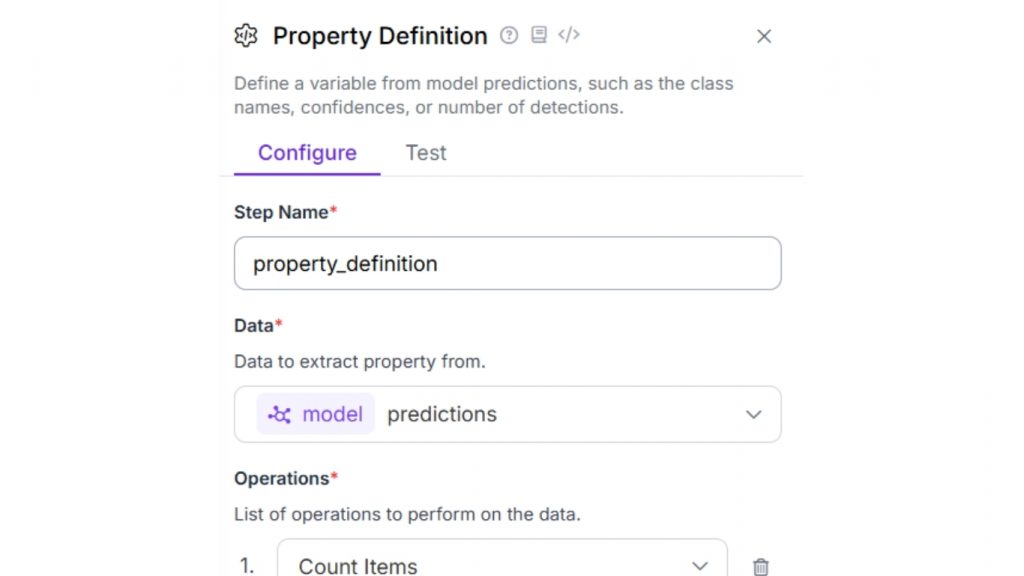The image size is (1024, 576).
Task: Expand the Data dropdown chevron
Action: (754, 414)
